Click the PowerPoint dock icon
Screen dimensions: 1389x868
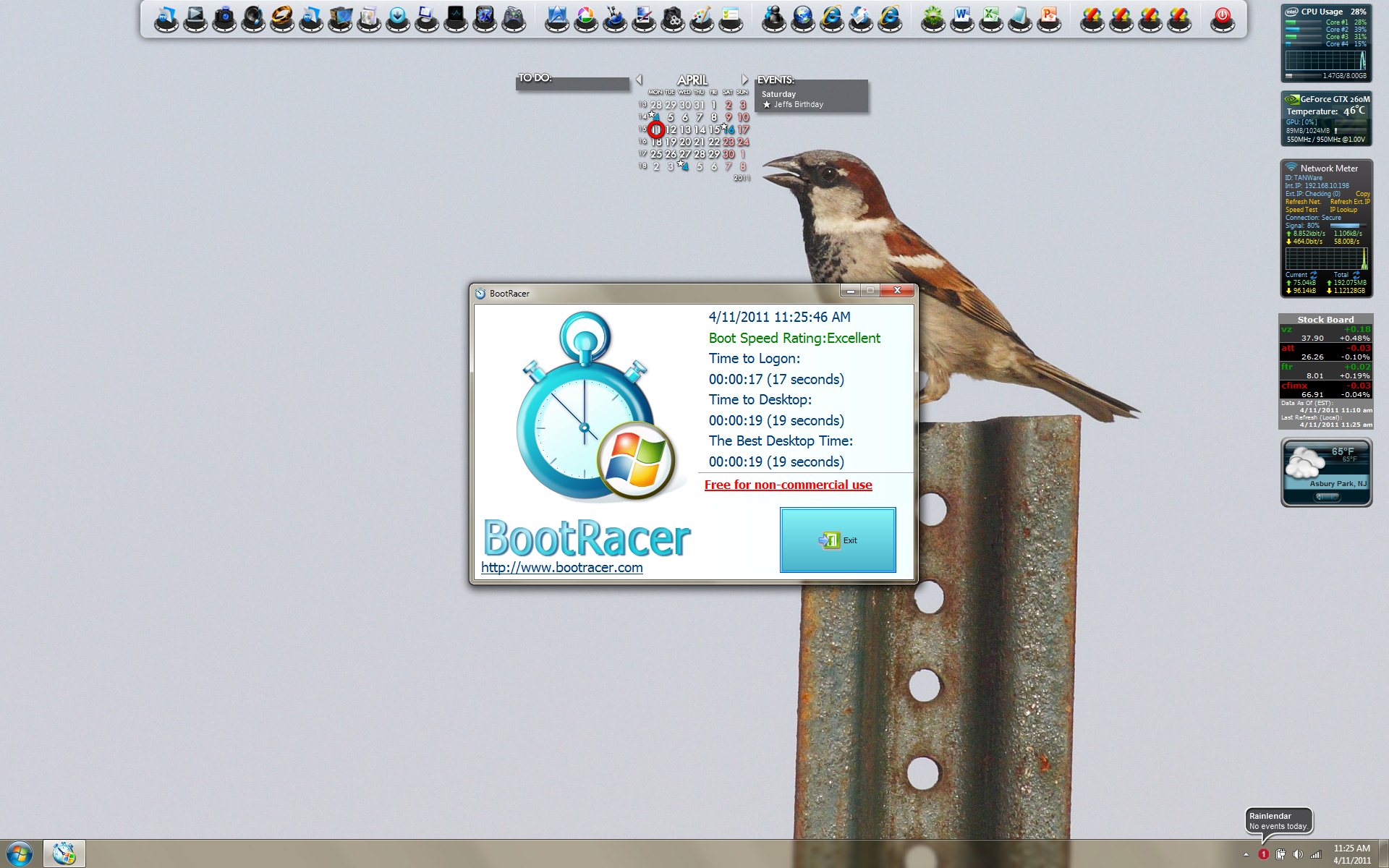[1048, 16]
